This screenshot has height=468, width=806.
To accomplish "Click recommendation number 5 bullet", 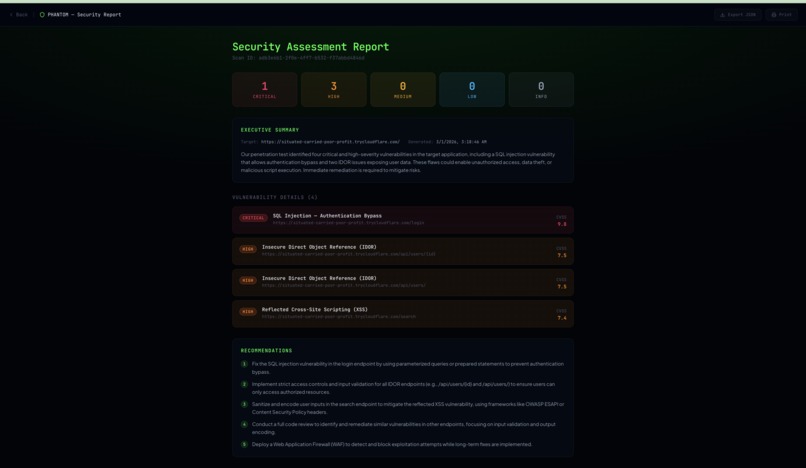I will coord(244,444).
